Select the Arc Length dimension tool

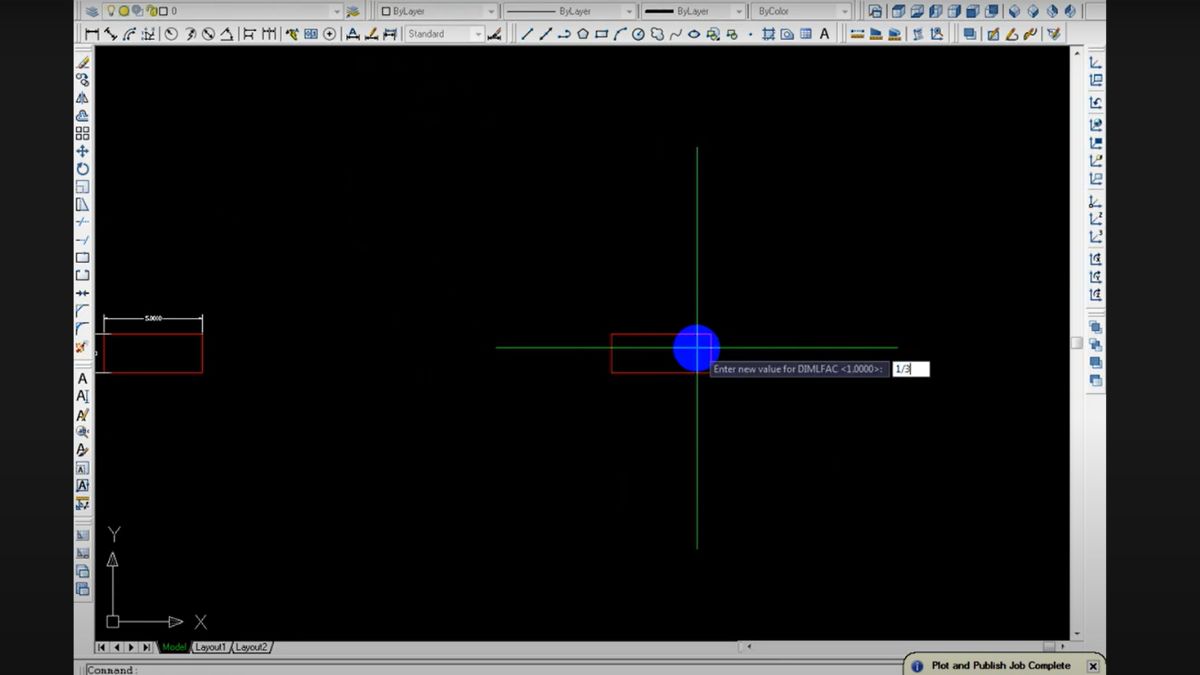(x=129, y=34)
